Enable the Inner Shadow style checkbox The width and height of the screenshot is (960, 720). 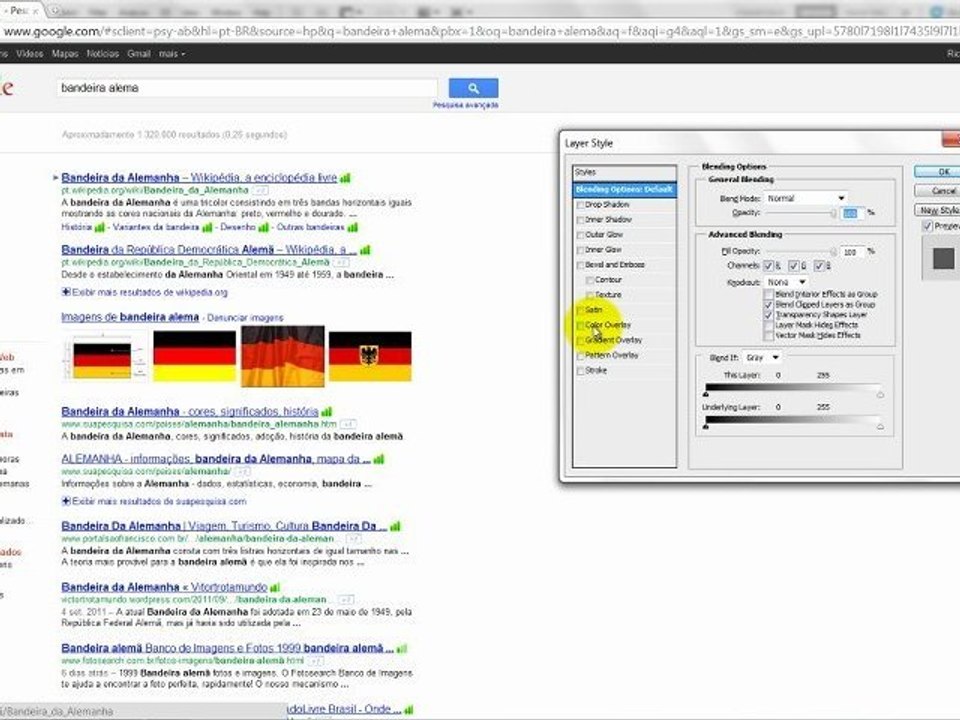tap(580, 220)
